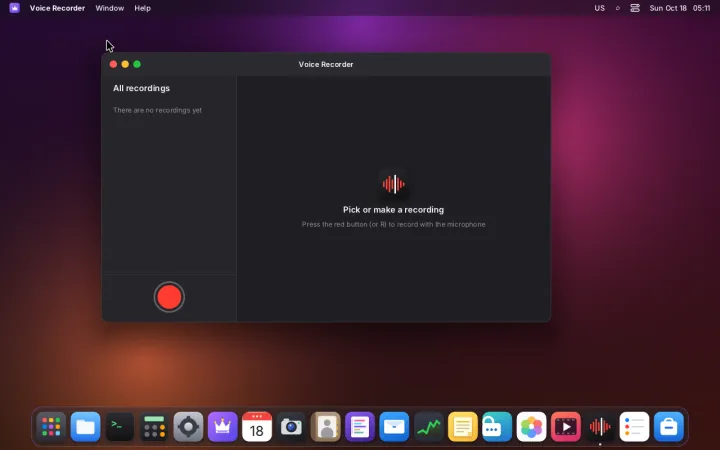Open System Settings gear in the dock
The image size is (720, 450).
coord(188,427)
